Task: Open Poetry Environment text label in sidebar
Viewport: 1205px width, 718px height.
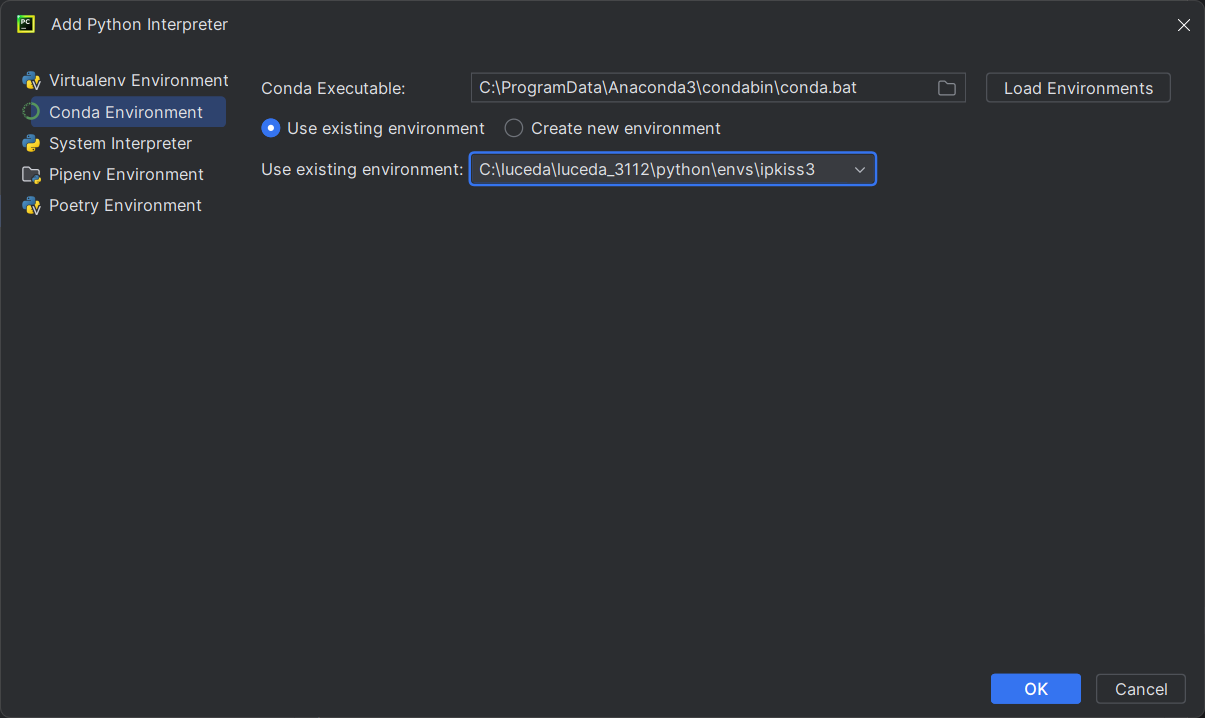Action: 125,206
